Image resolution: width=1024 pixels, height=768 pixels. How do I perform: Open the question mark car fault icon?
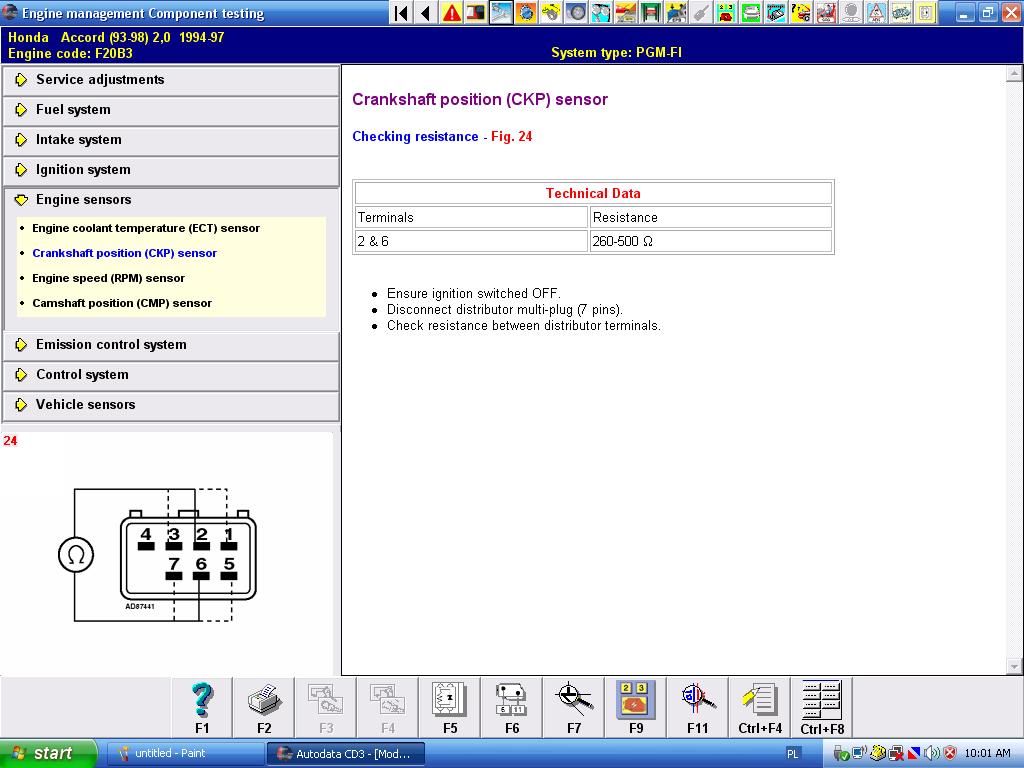click(799, 12)
